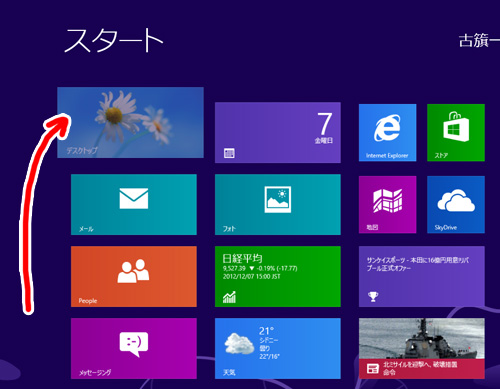This screenshot has width=500, height=389.
Task: Open the sports headline tile text
Action: [x=418, y=264]
